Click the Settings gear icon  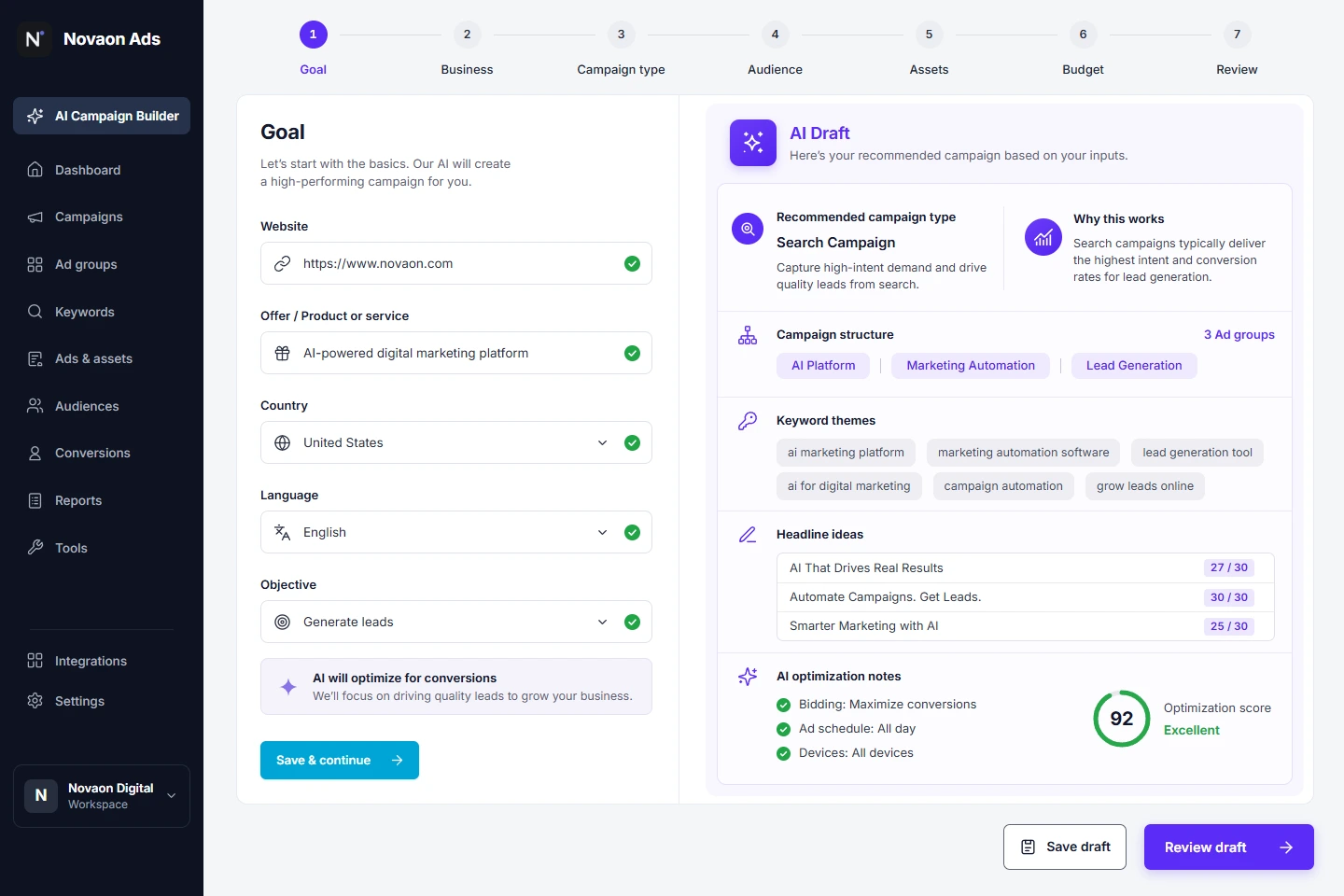(35, 701)
